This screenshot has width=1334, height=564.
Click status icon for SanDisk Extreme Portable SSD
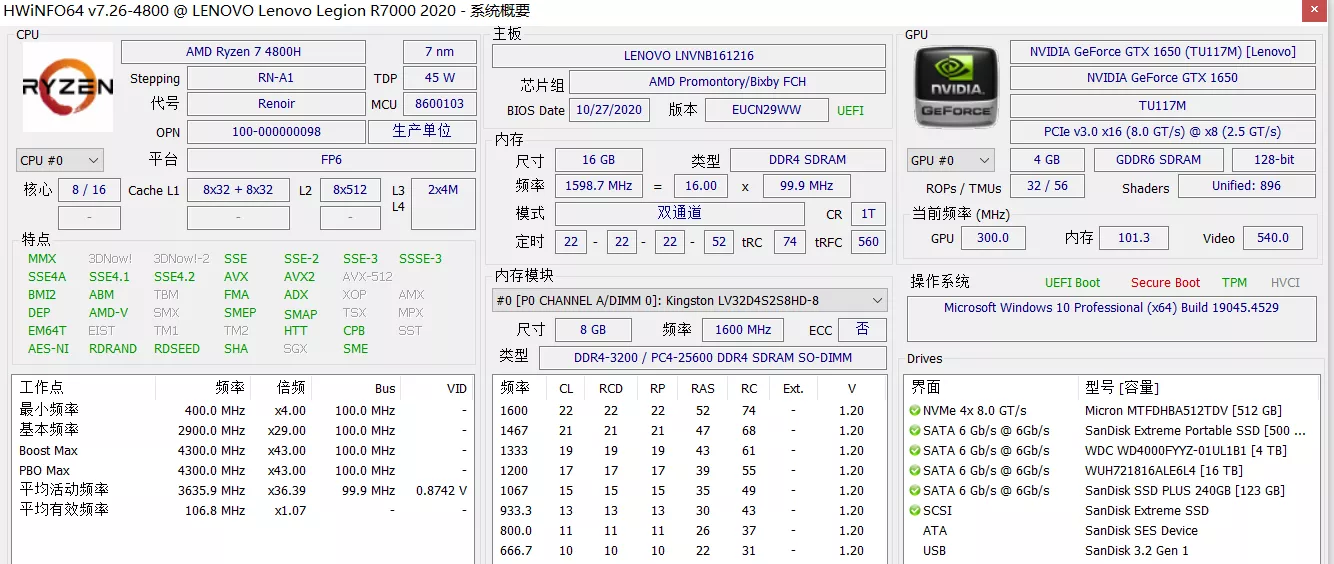coord(915,431)
